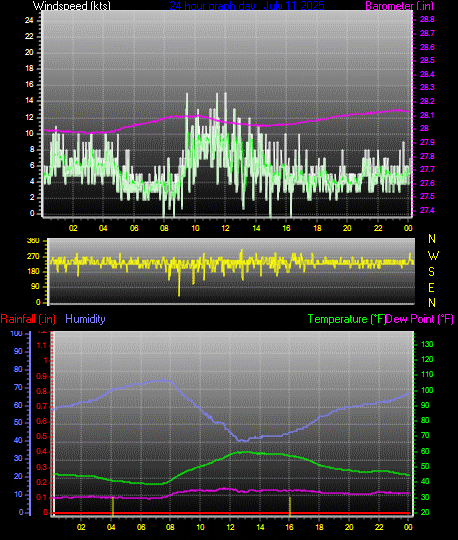Click the "24" value on windspeed axis

click(x=29, y=21)
